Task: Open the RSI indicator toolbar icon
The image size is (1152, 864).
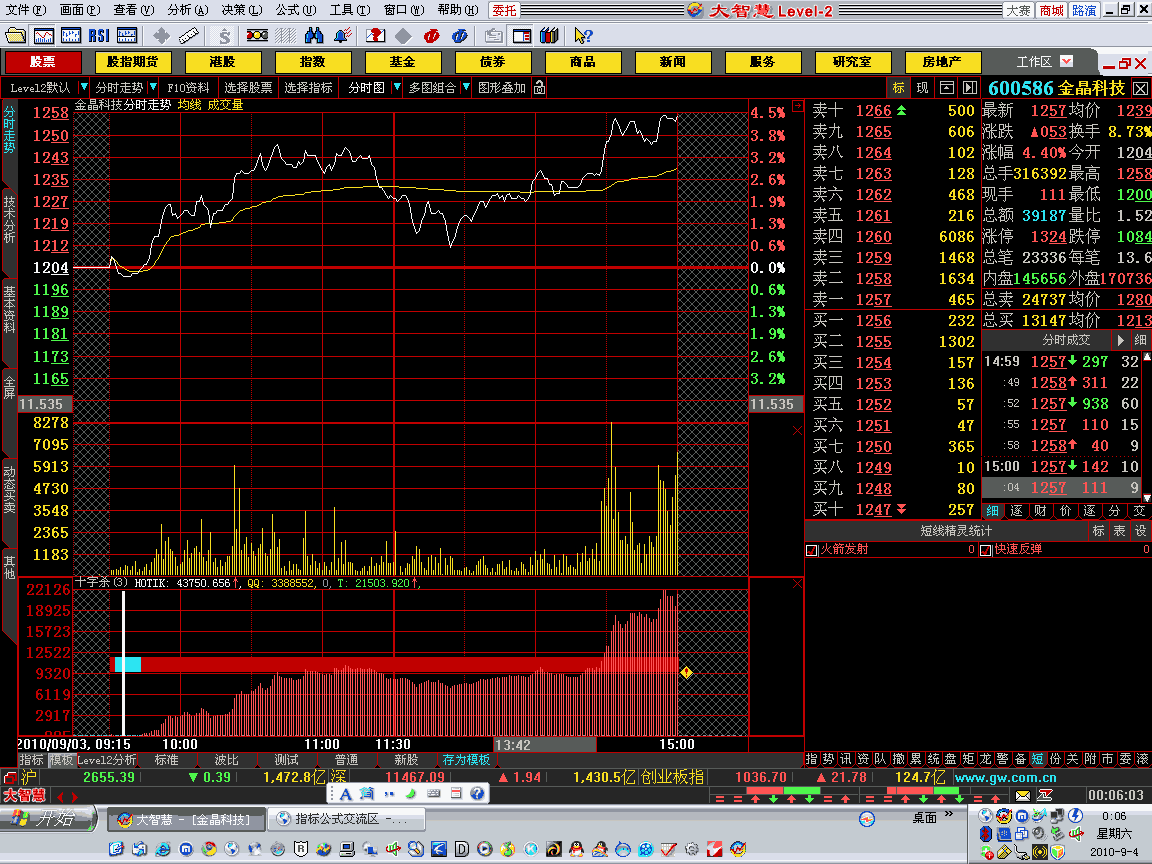Action: tap(98, 35)
